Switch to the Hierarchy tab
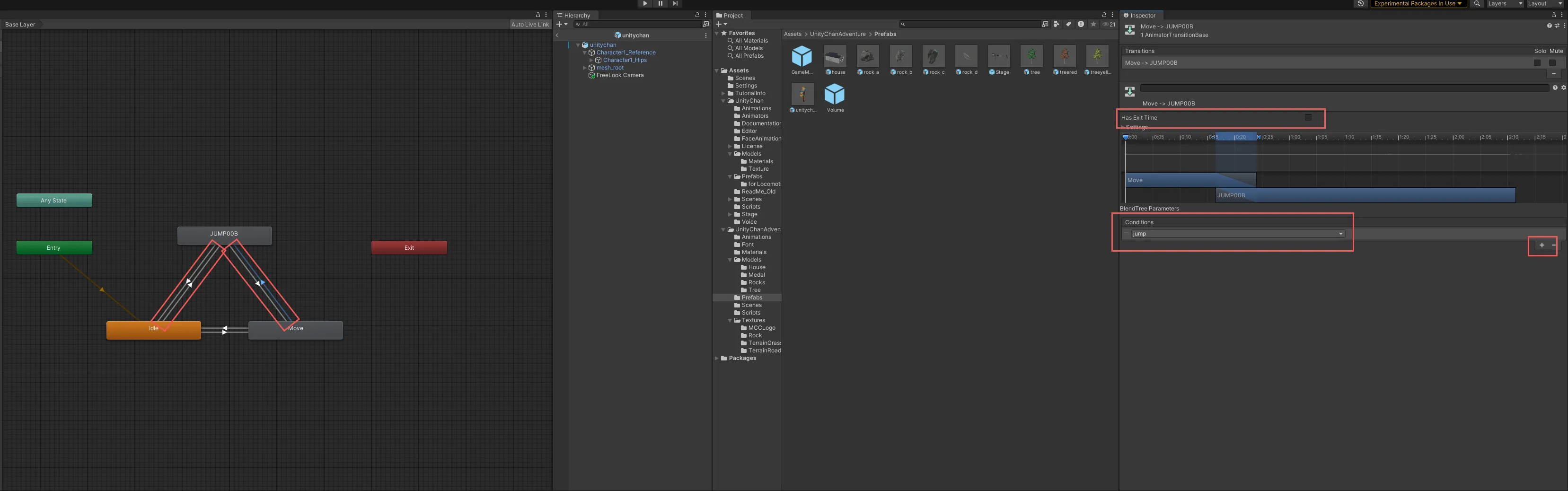 coord(576,15)
